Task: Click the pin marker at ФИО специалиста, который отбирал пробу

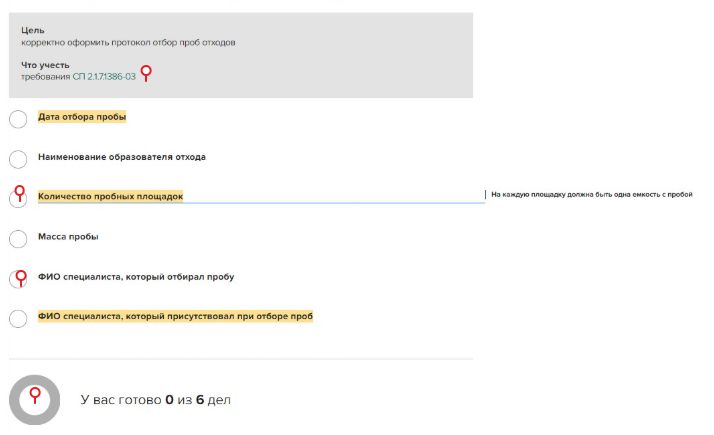Action: click(18, 276)
